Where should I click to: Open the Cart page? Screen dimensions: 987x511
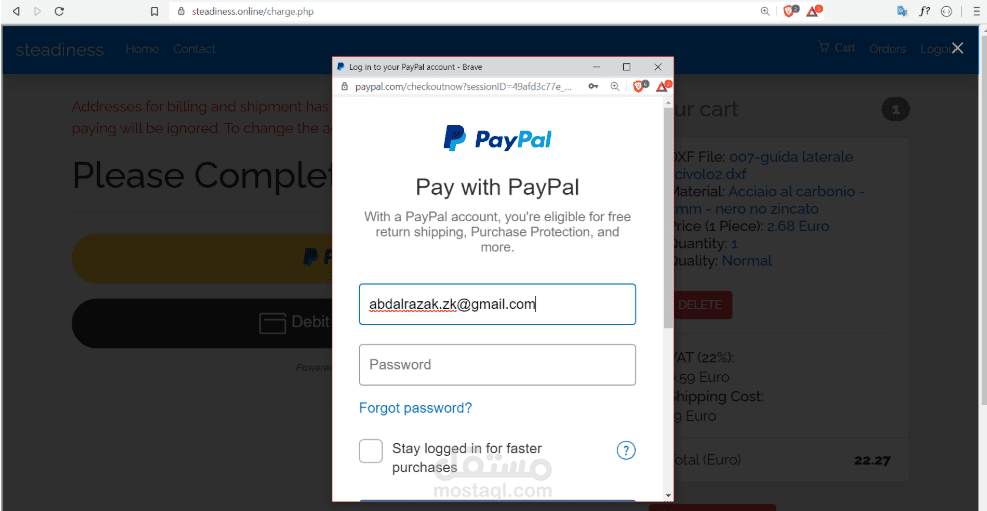(837, 48)
